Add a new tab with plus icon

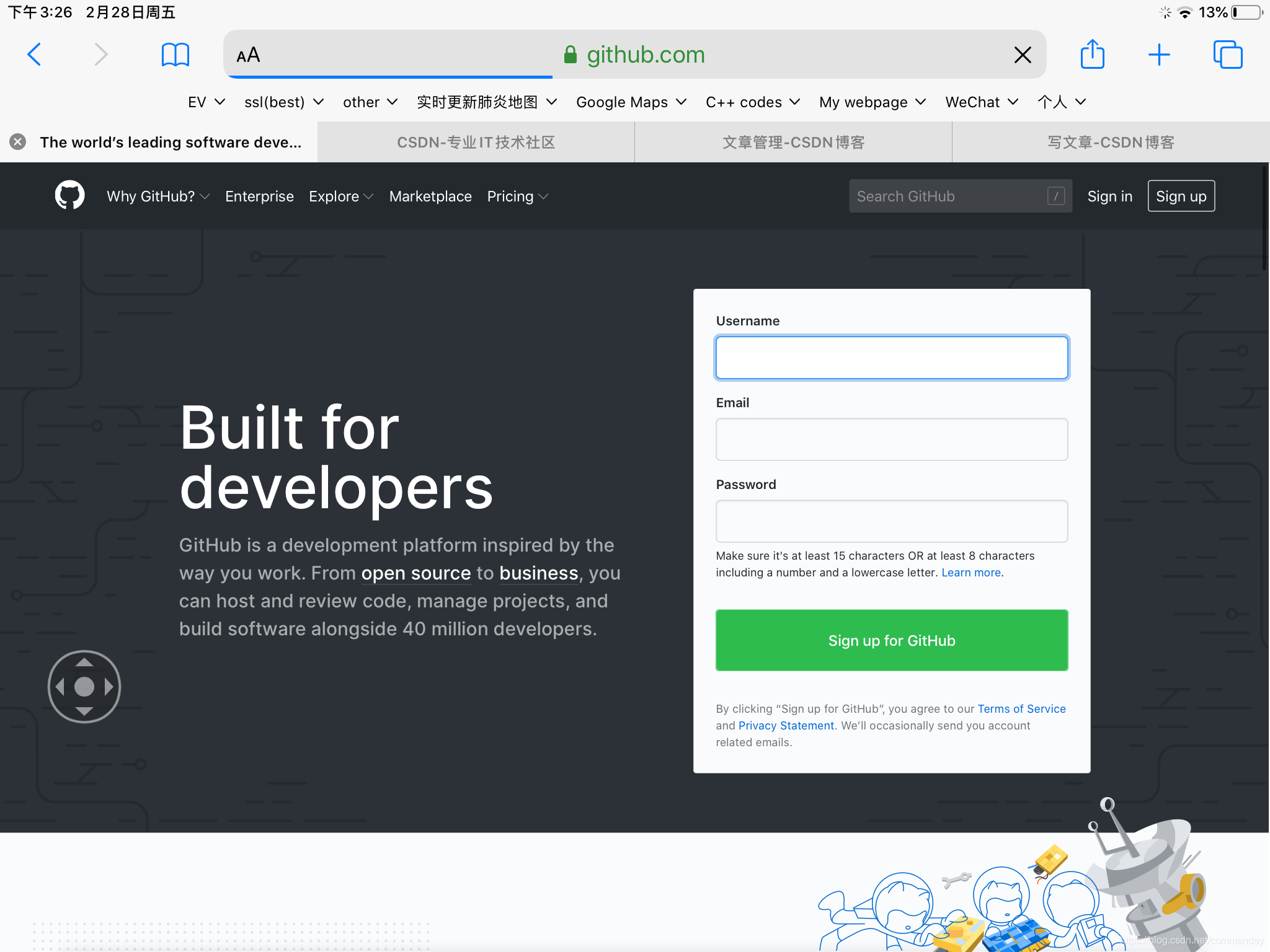point(1158,55)
